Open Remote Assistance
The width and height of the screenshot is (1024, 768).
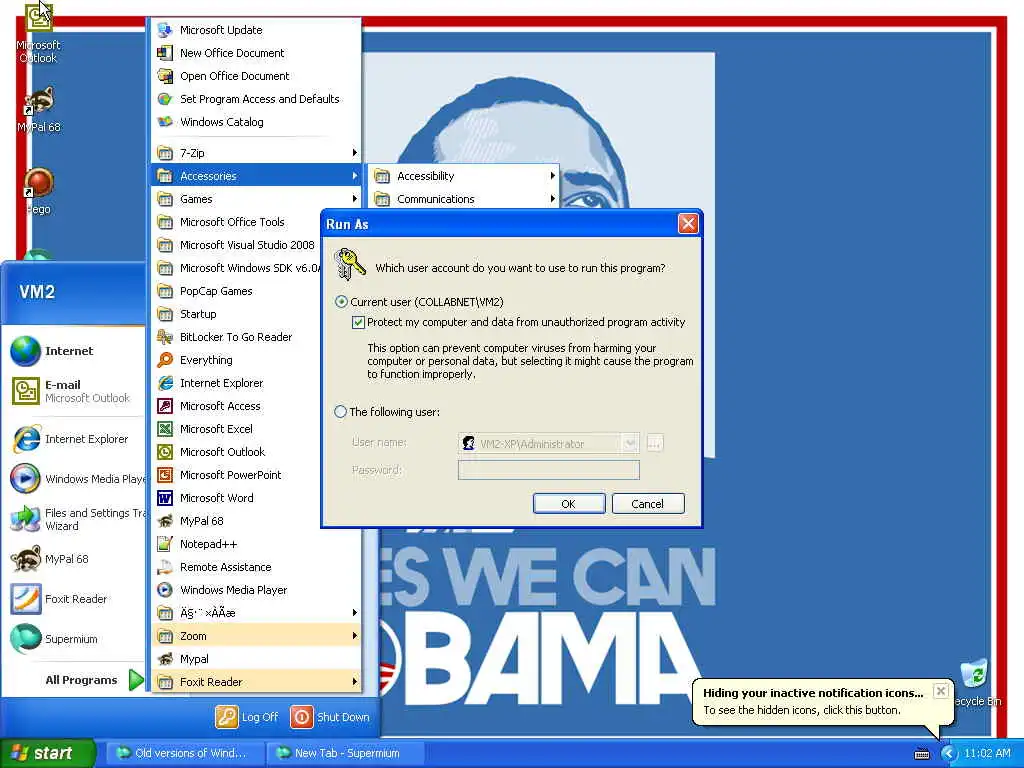256,567
